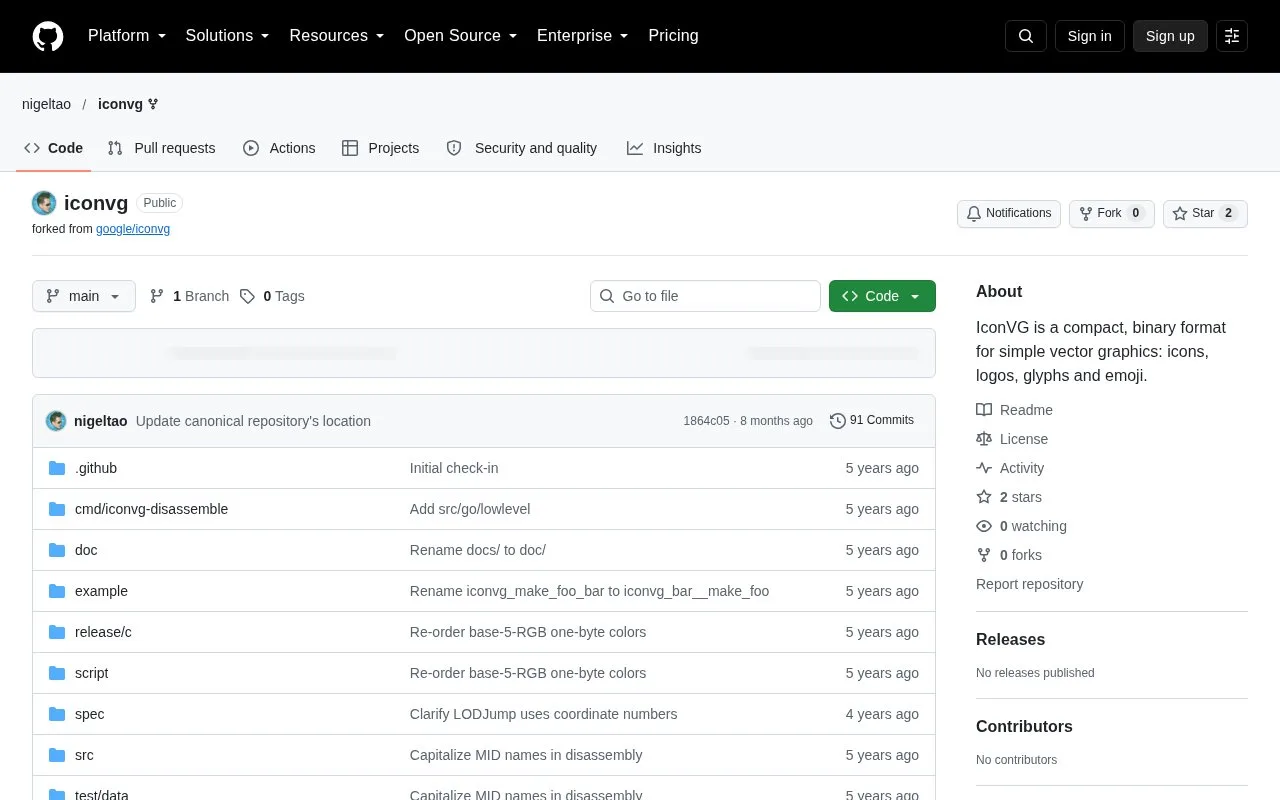Go to the GitHub homepage logo
This screenshot has height=800, width=1280.
point(48,36)
